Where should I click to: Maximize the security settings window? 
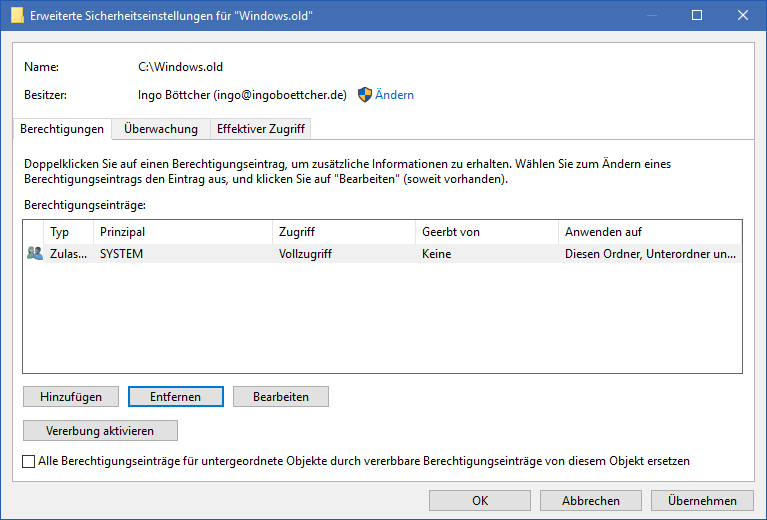697,15
